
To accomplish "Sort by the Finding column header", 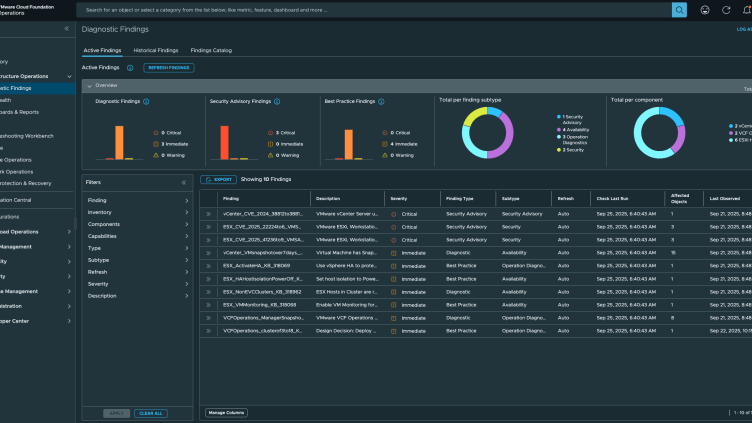I will pos(231,199).
